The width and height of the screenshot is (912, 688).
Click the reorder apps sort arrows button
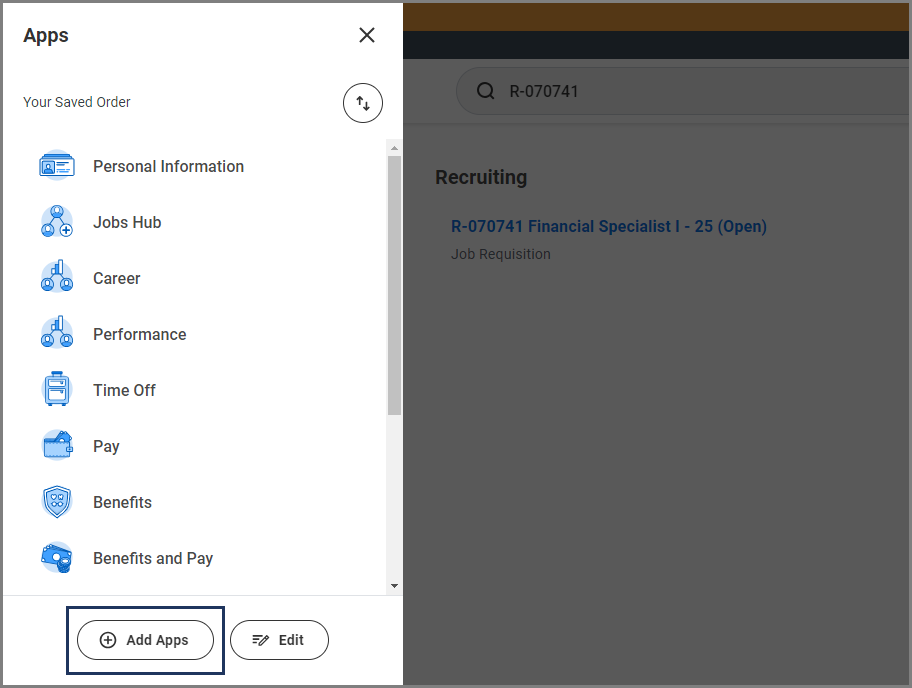pyautogui.click(x=363, y=103)
